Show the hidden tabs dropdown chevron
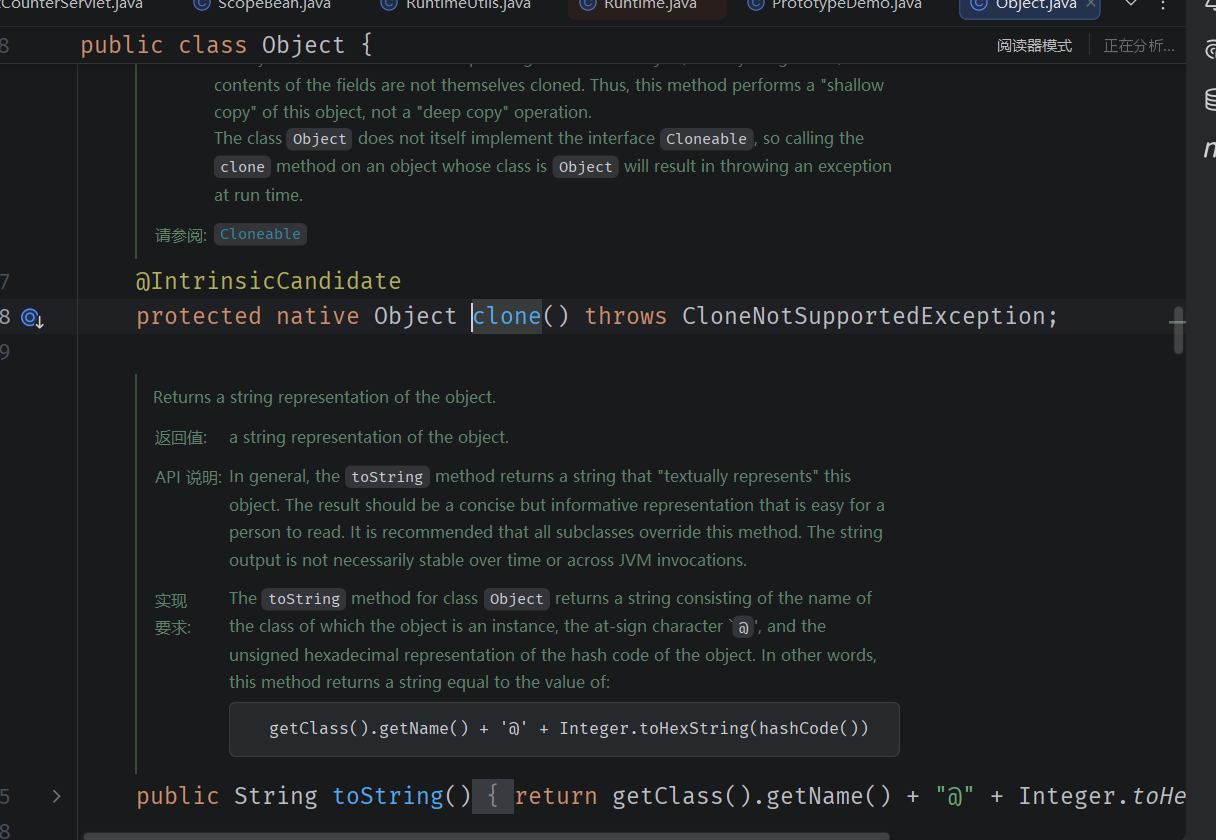The image size is (1216, 840). (x=1131, y=4)
